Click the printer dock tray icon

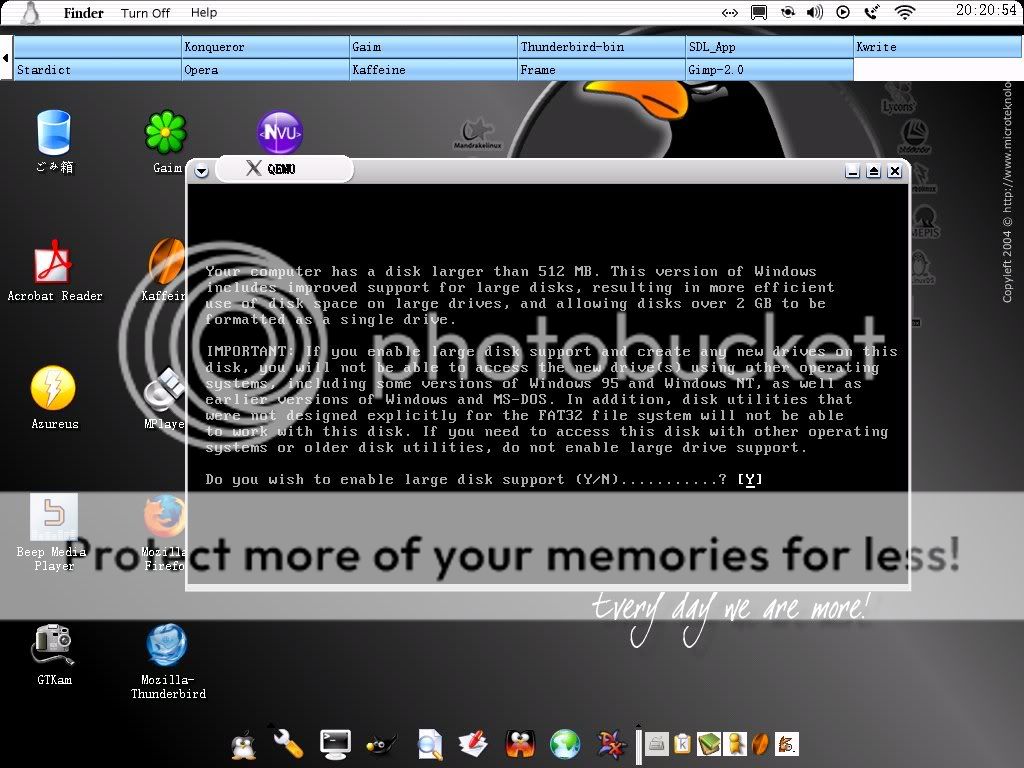[656, 743]
